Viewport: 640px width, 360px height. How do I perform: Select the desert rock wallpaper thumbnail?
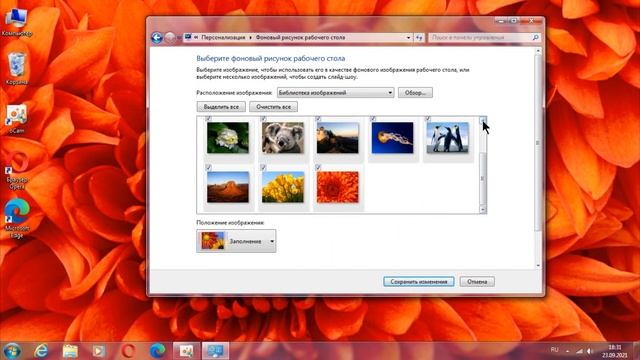[x=228, y=187]
